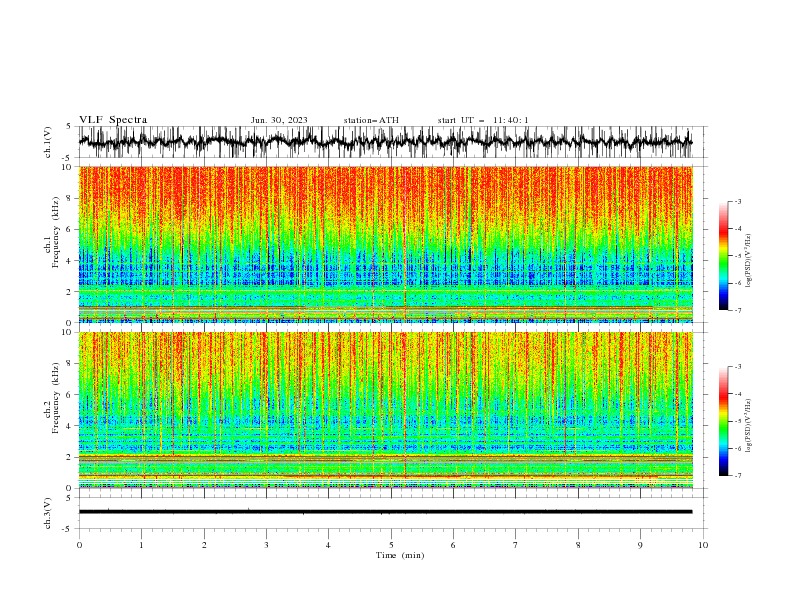The width and height of the screenshot is (792, 612).
Task: Click the ch.1 color scale bar
Action: pos(723,256)
